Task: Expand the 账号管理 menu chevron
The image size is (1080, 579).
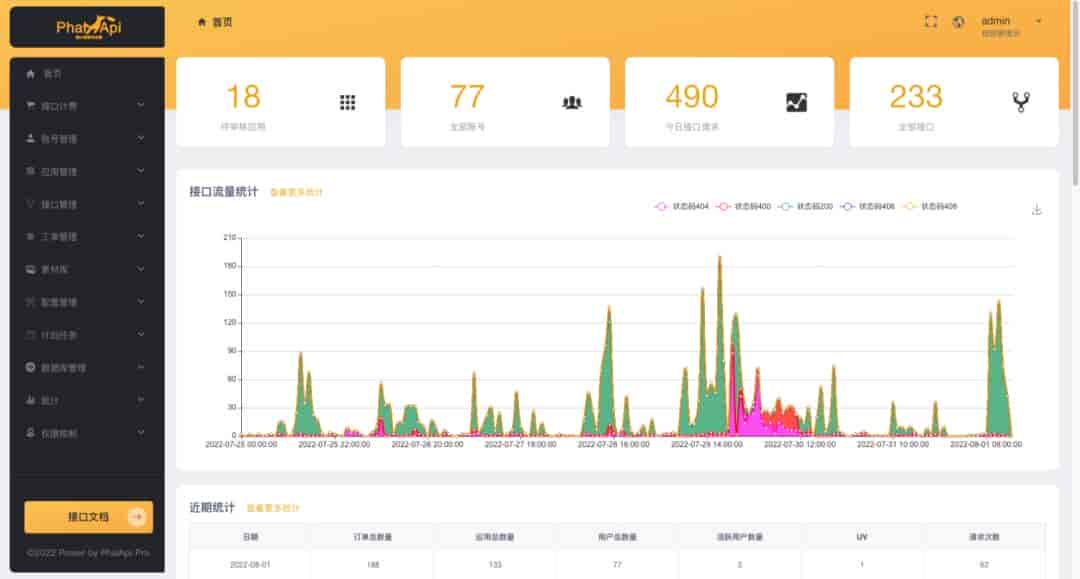Action: (141, 138)
